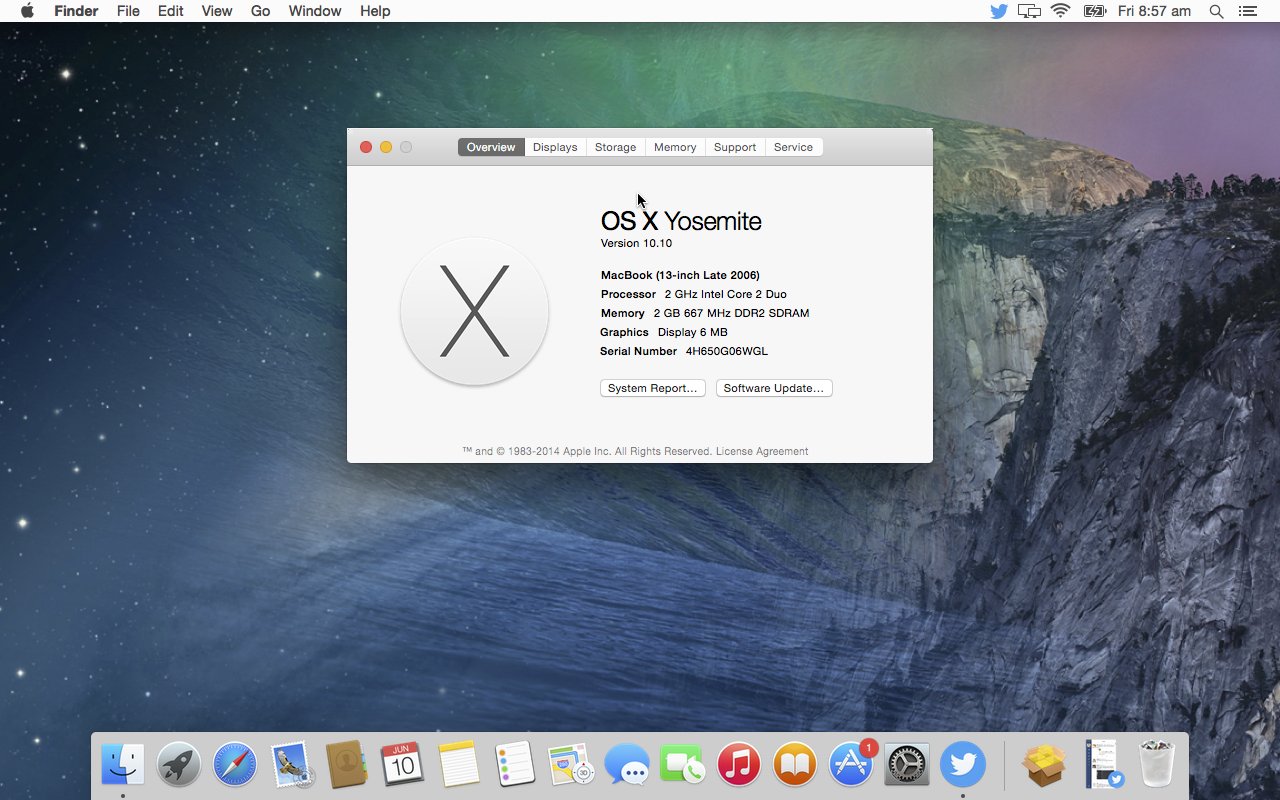Open App Store icon with badge

(852, 765)
